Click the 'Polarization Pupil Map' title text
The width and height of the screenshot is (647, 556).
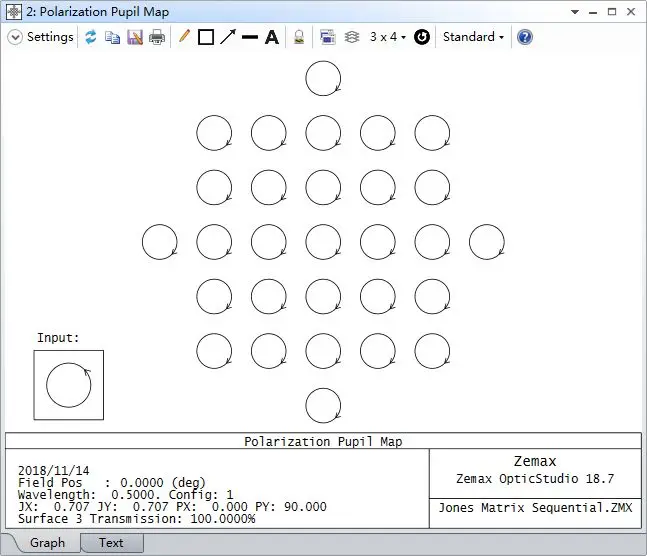tap(323, 442)
